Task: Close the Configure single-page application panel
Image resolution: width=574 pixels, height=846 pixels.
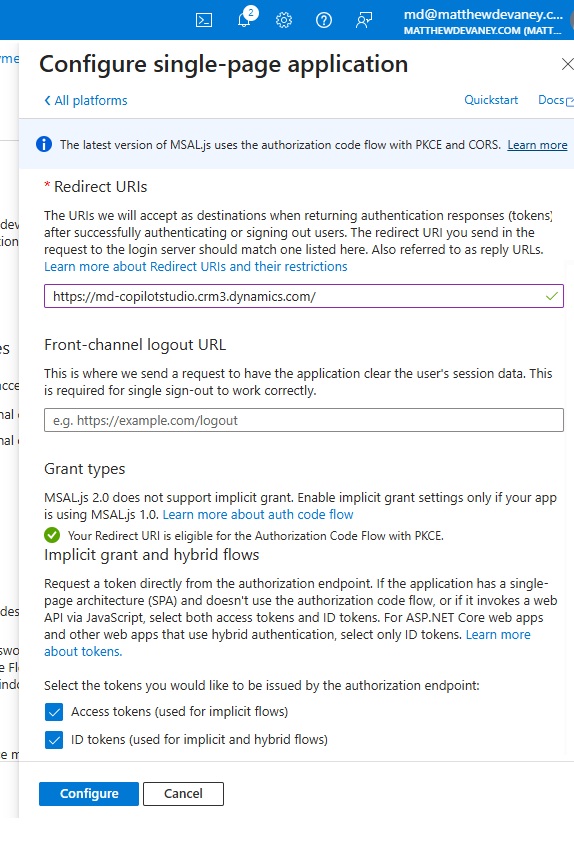Action: click(x=567, y=64)
